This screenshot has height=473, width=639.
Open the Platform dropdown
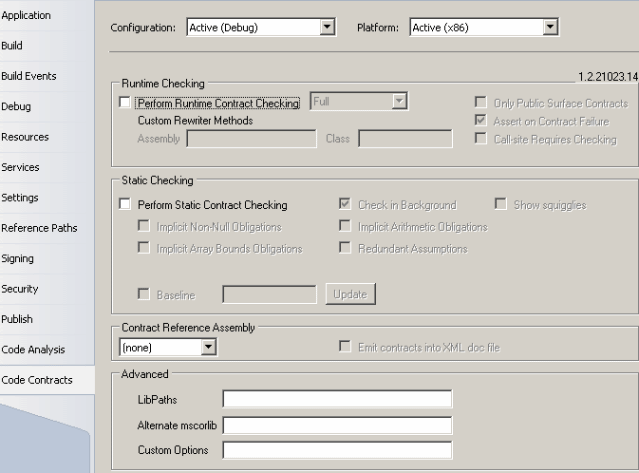[550, 28]
